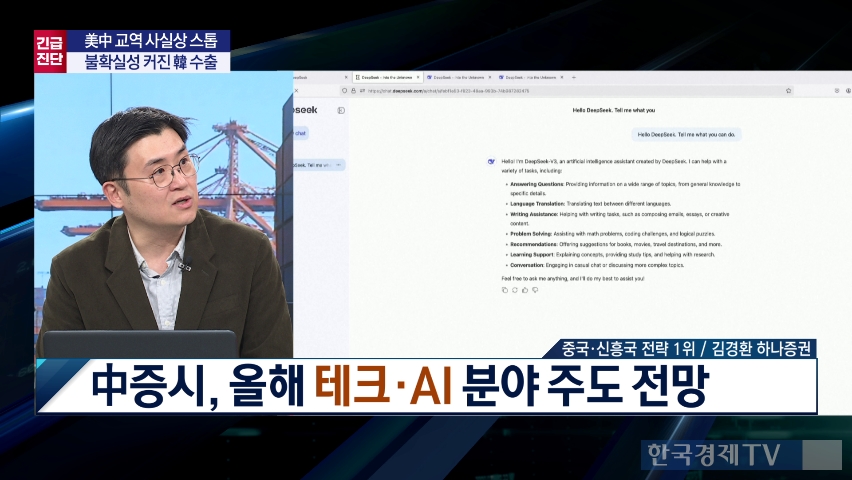Copy the DeepSeek response text

tap(505, 290)
